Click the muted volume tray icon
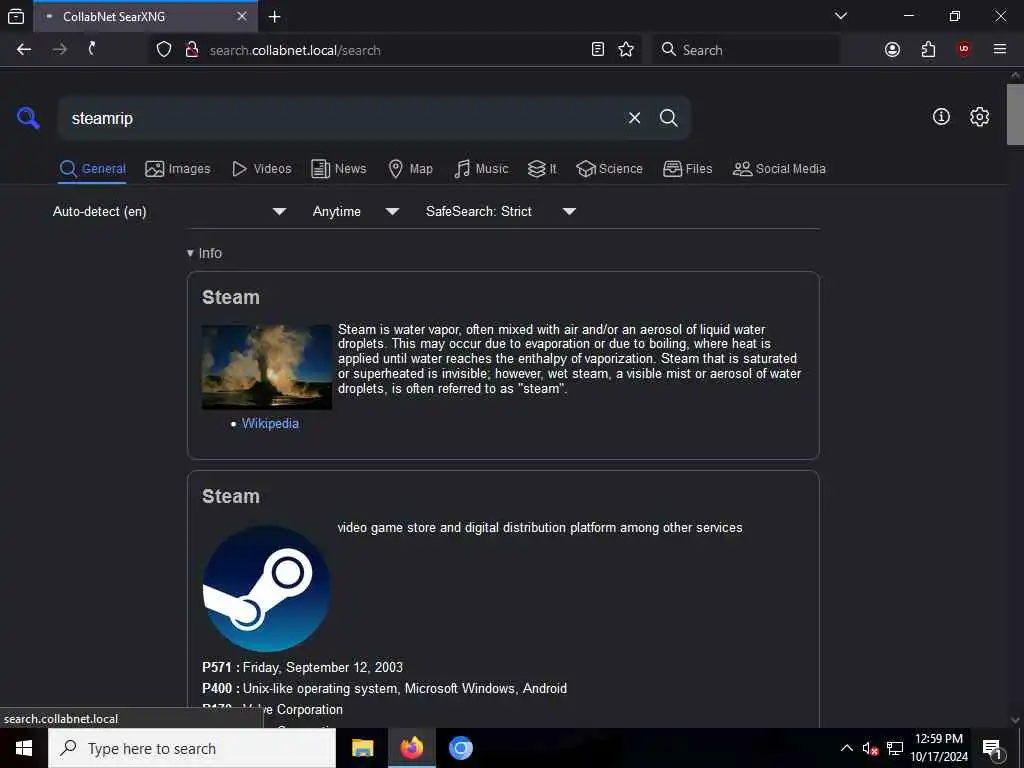This screenshot has width=1024, height=768. click(870, 748)
